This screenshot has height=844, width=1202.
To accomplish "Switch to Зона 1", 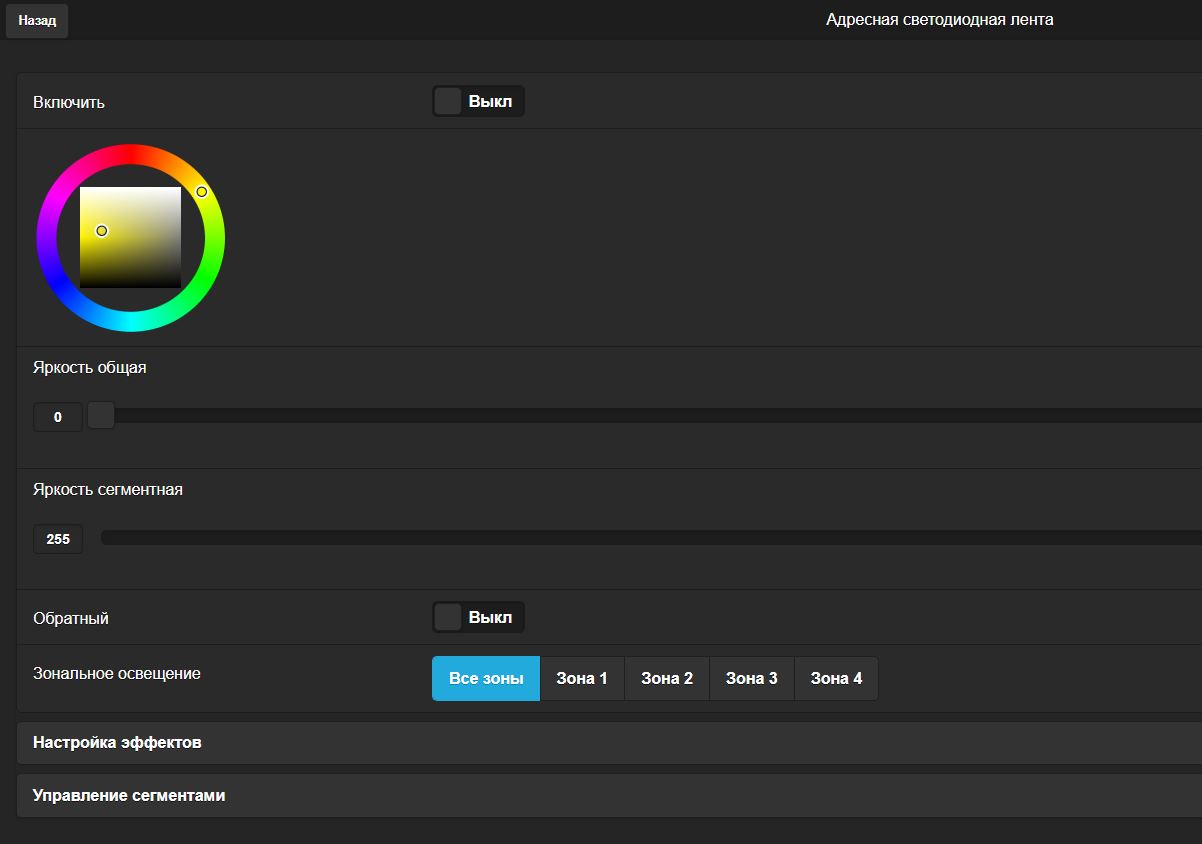I will coord(582,678).
